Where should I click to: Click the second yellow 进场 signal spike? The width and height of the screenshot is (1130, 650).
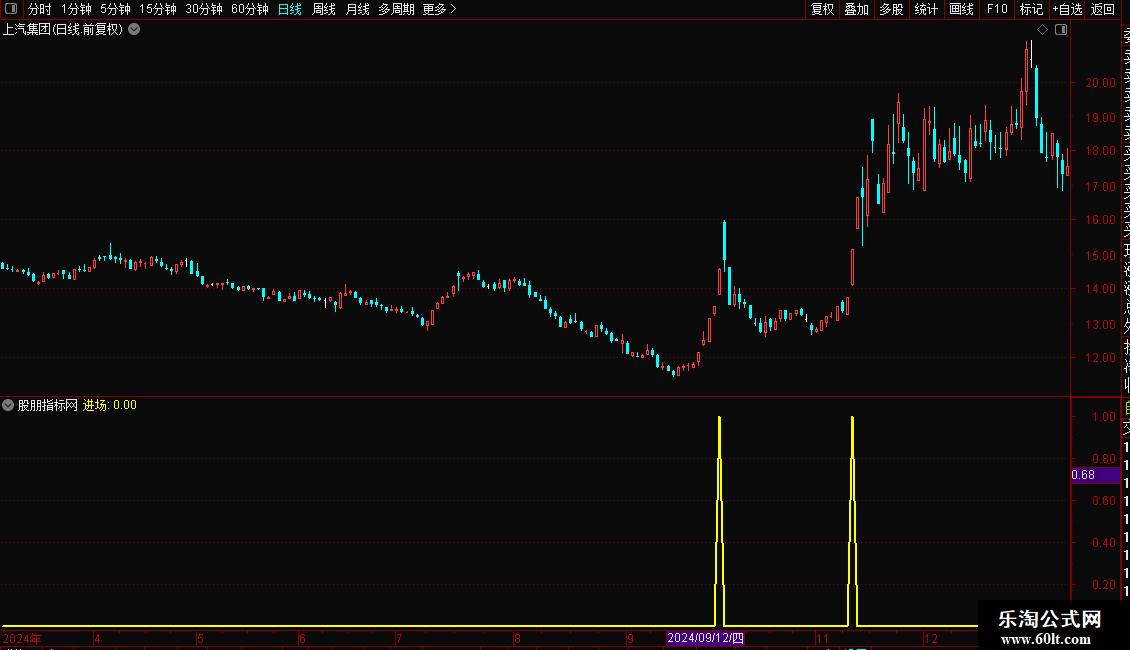[x=853, y=520]
